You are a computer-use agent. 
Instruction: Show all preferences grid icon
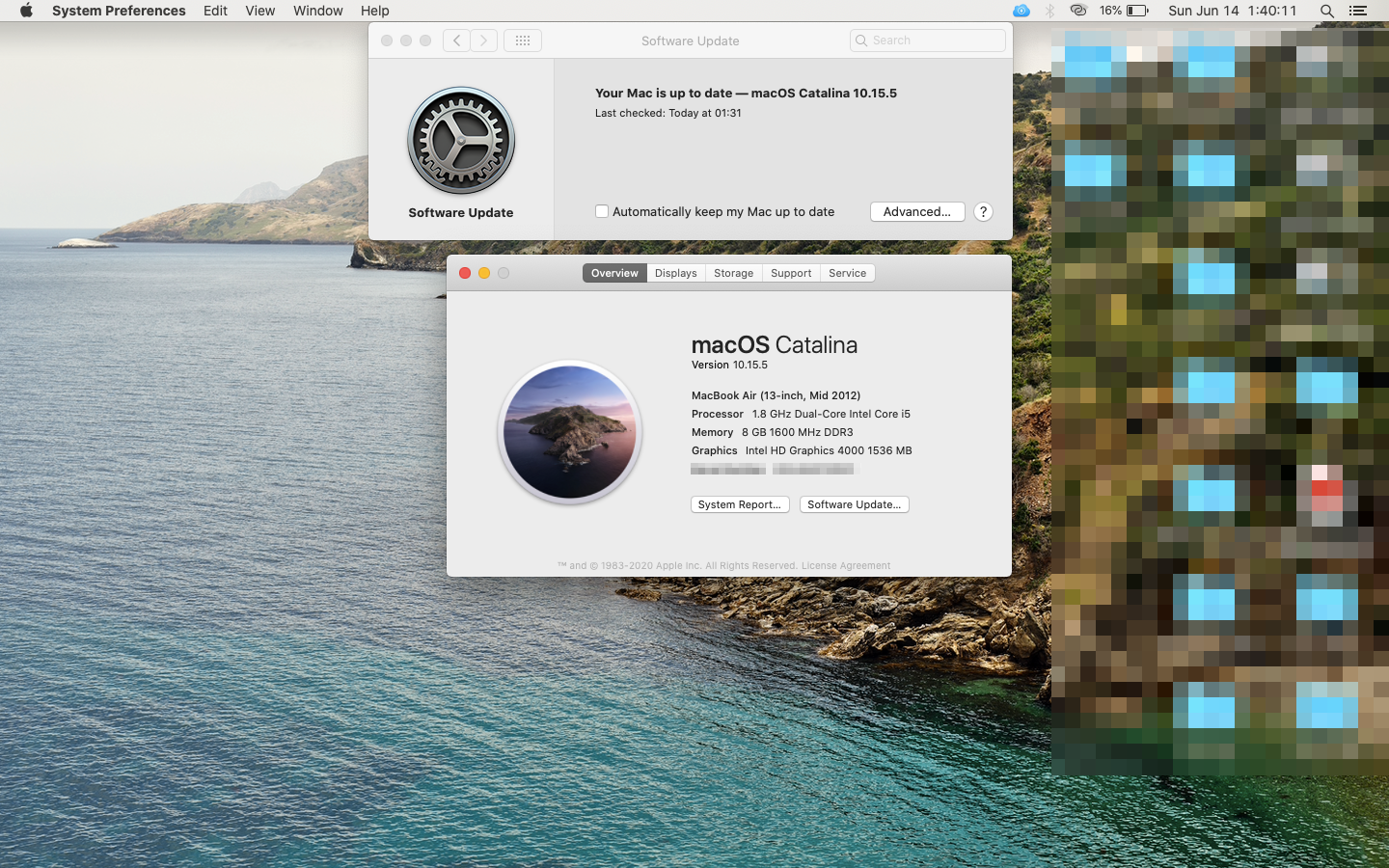[523, 41]
